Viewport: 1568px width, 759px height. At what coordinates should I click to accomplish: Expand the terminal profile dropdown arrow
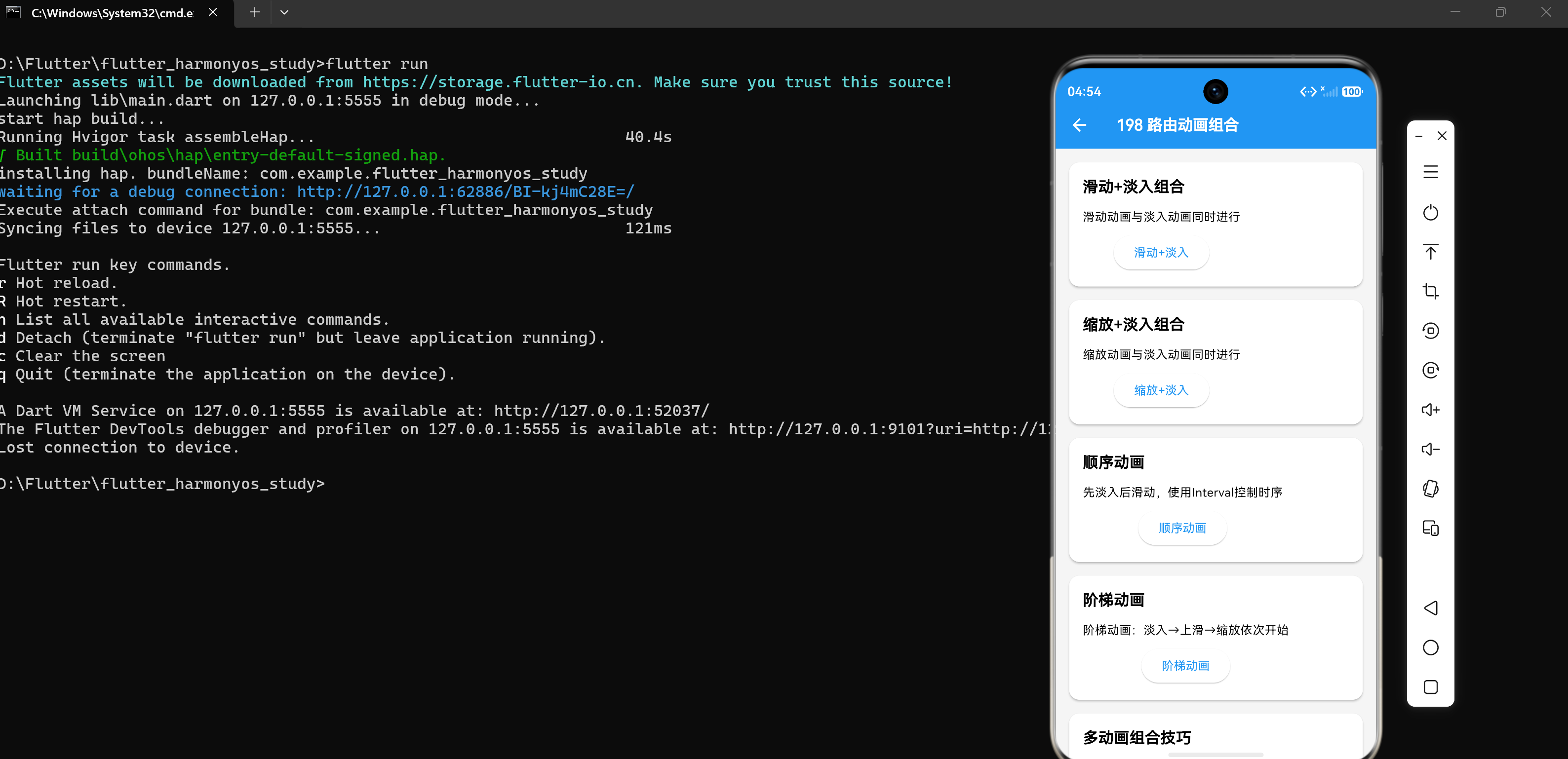pyautogui.click(x=284, y=12)
